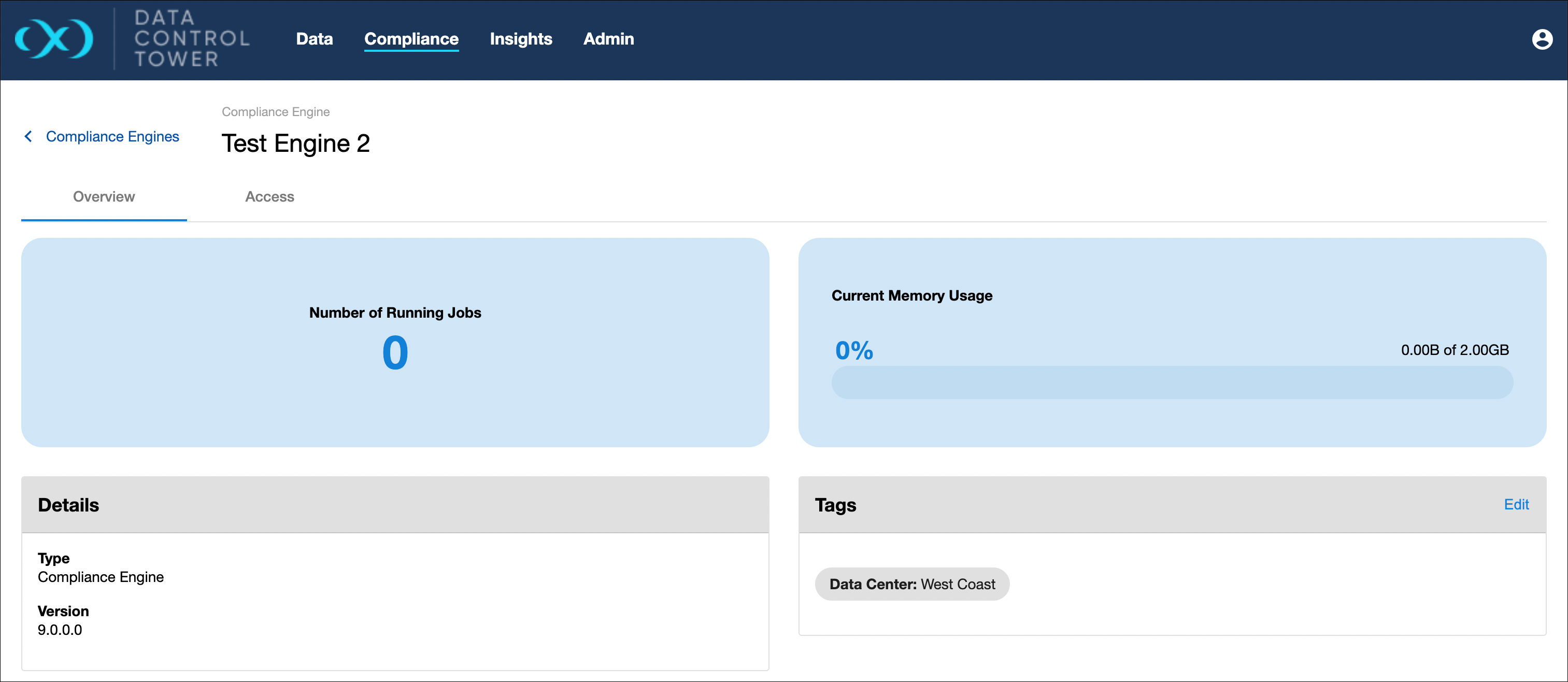1568x682 pixels.
Task: Click the Current Memory Usage label
Action: pos(912,295)
